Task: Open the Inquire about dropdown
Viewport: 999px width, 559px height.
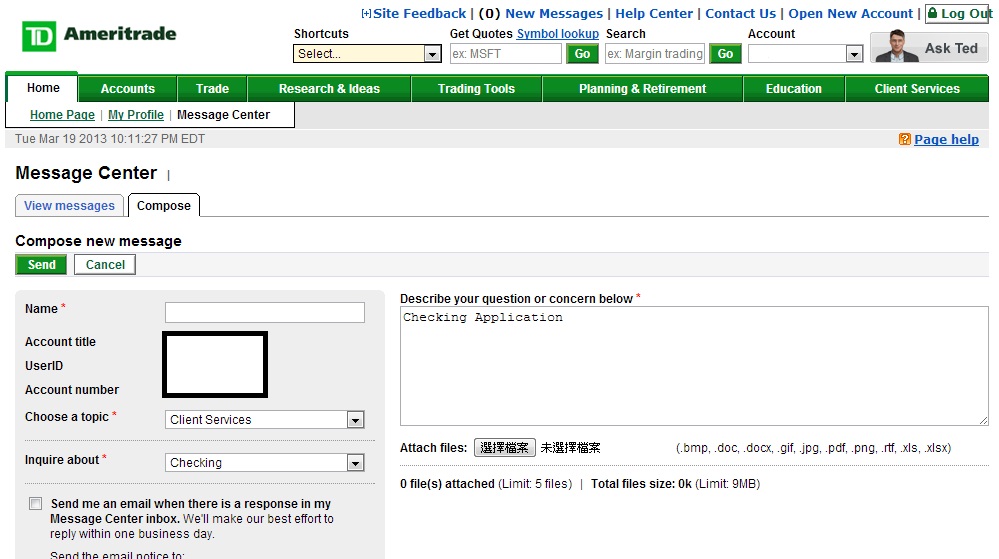Action: point(264,463)
